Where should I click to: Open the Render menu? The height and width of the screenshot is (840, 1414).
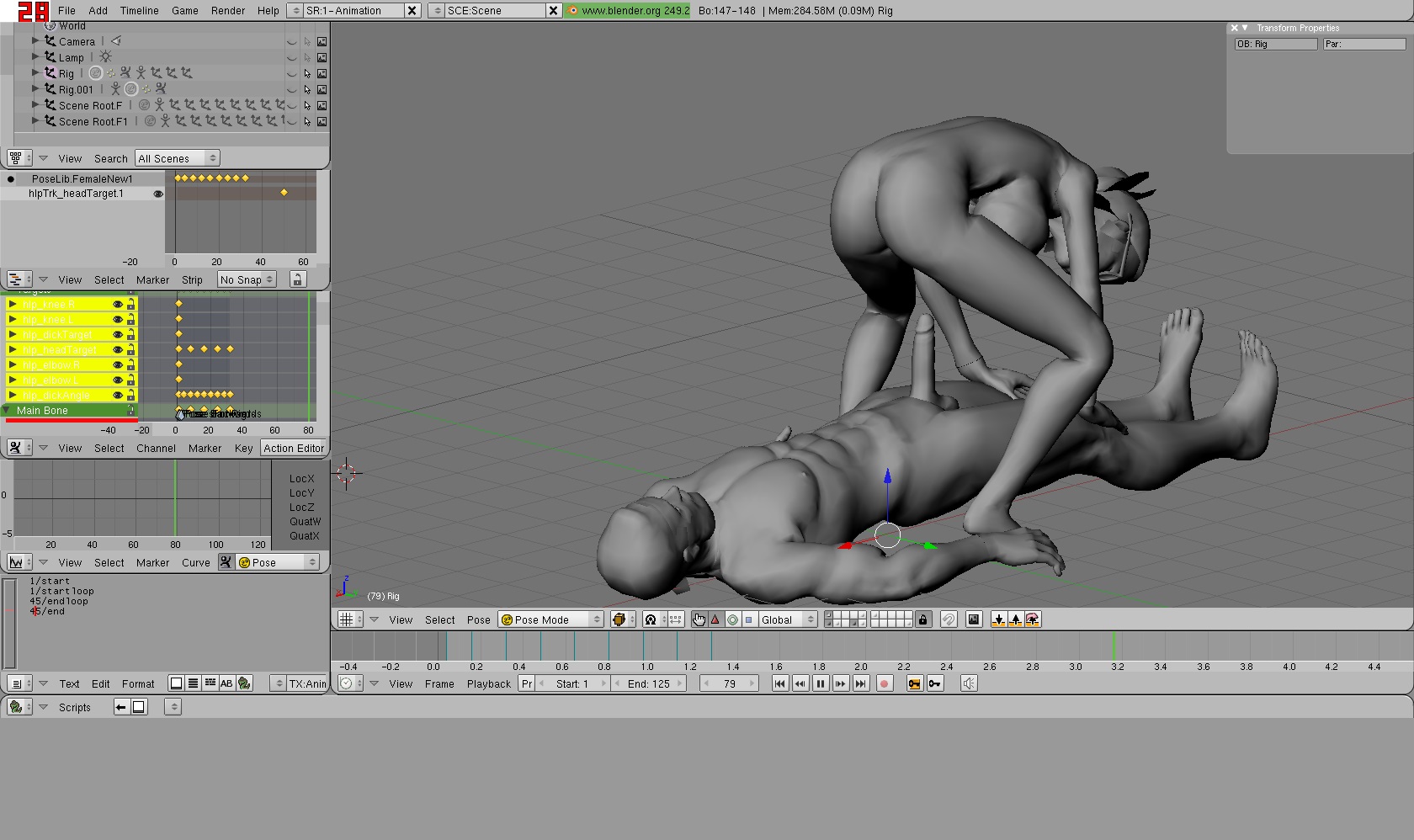pos(228,10)
